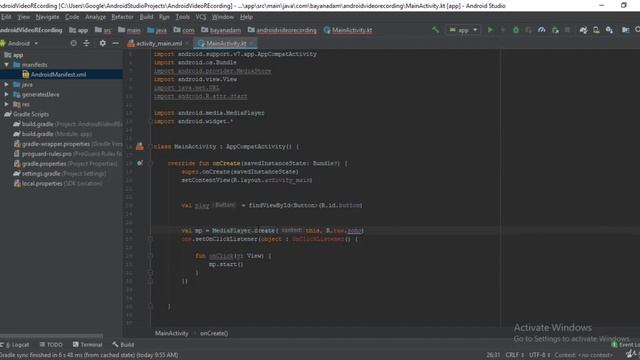Open build.gradle for Module app
Screen dimensions: 640x360
(52, 134)
